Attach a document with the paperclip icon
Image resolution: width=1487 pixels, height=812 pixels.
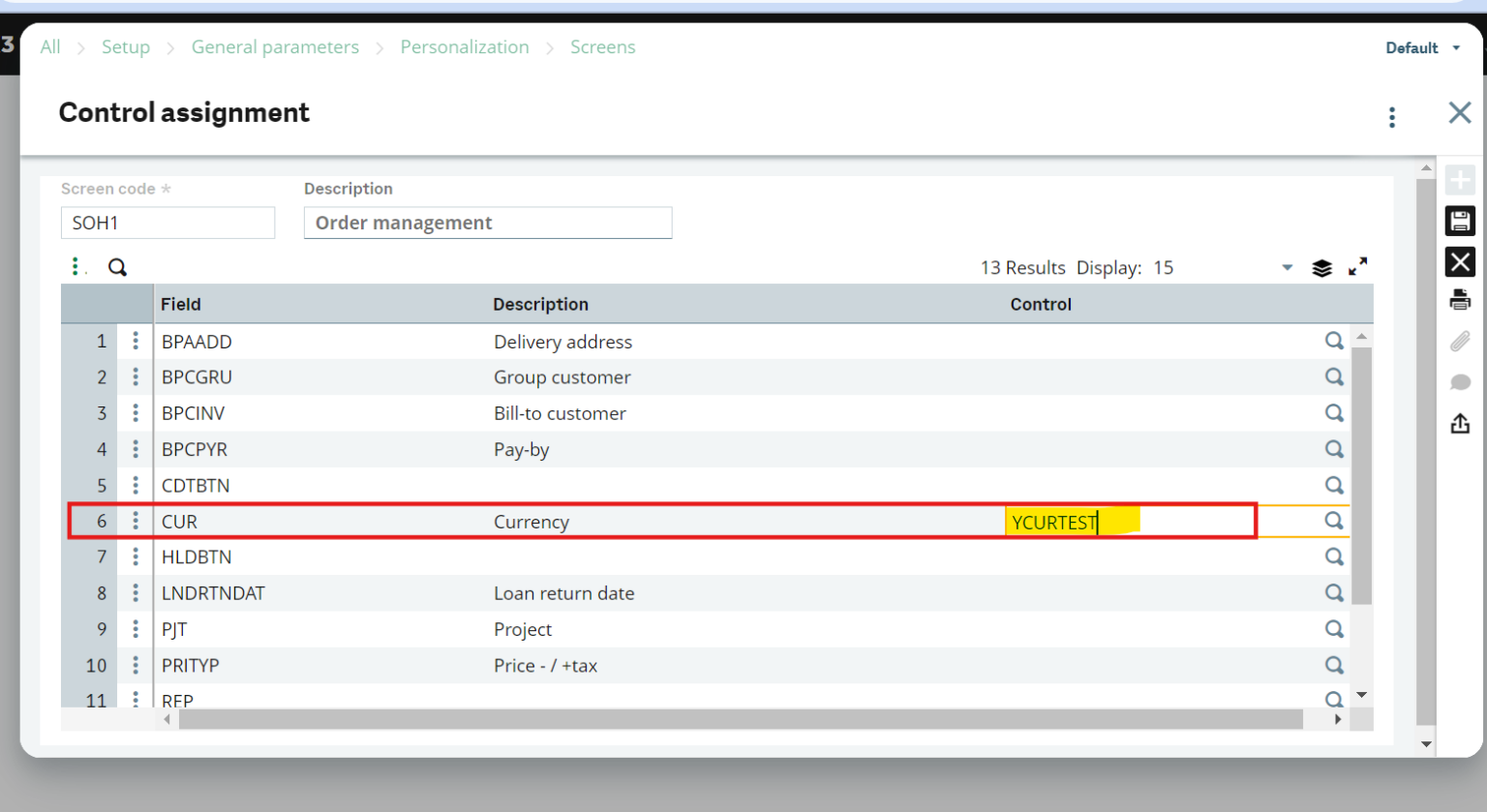1461,340
